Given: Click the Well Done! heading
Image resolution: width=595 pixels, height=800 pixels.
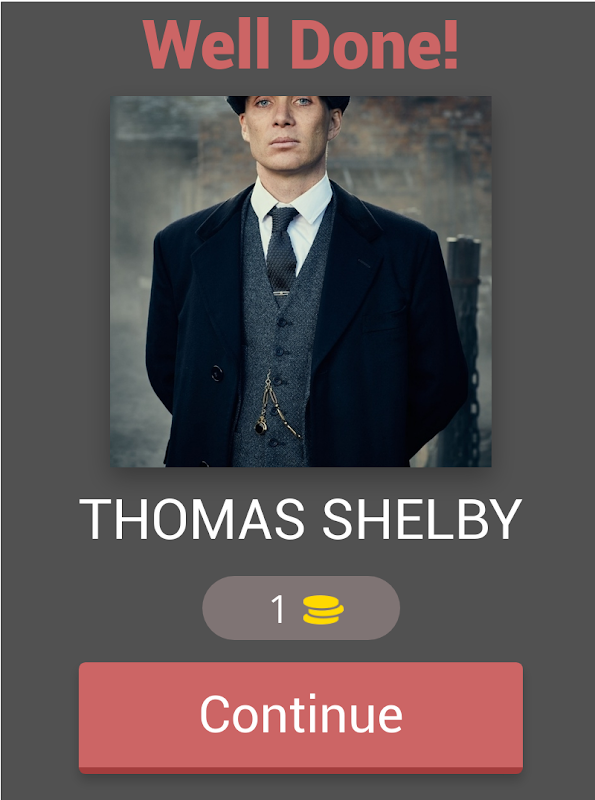Looking at the screenshot, I should pos(301,45).
